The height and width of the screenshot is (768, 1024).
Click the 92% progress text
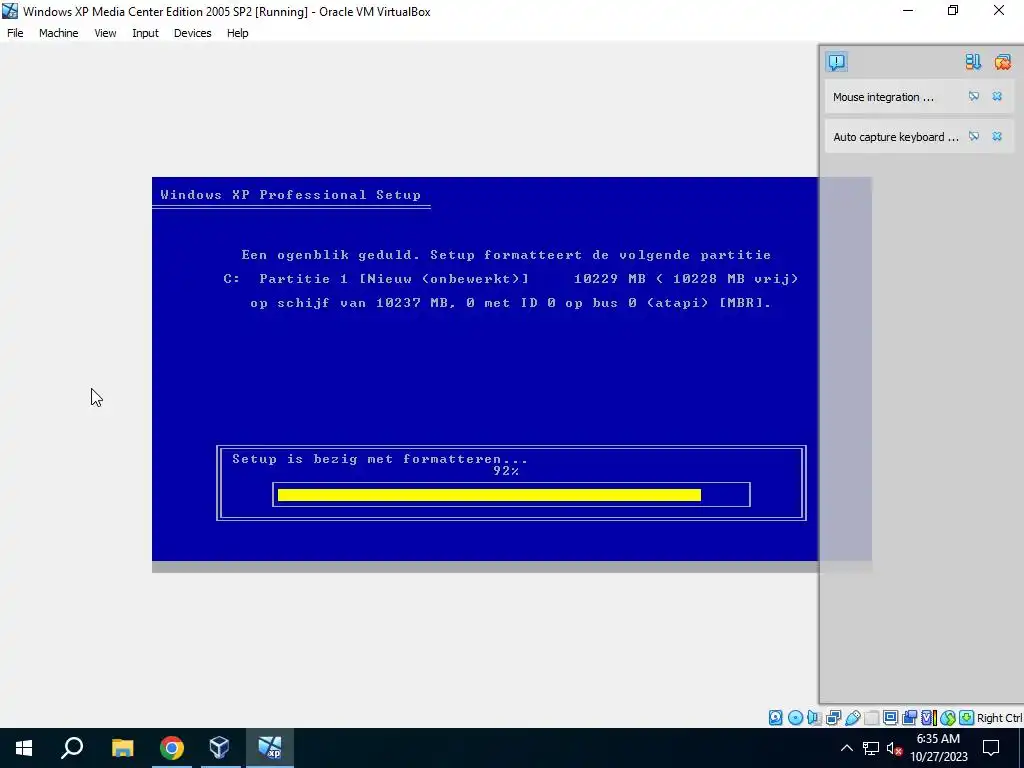tap(506, 471)
